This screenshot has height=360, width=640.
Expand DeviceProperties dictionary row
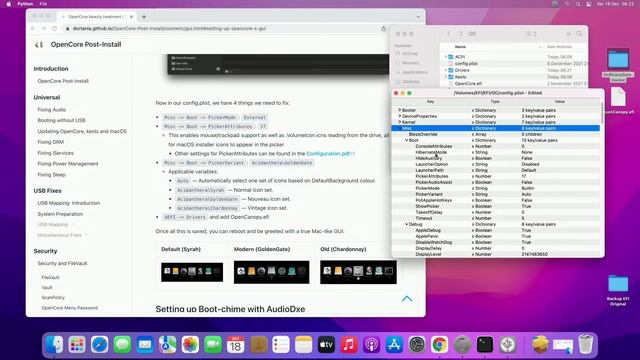point(400,116)
